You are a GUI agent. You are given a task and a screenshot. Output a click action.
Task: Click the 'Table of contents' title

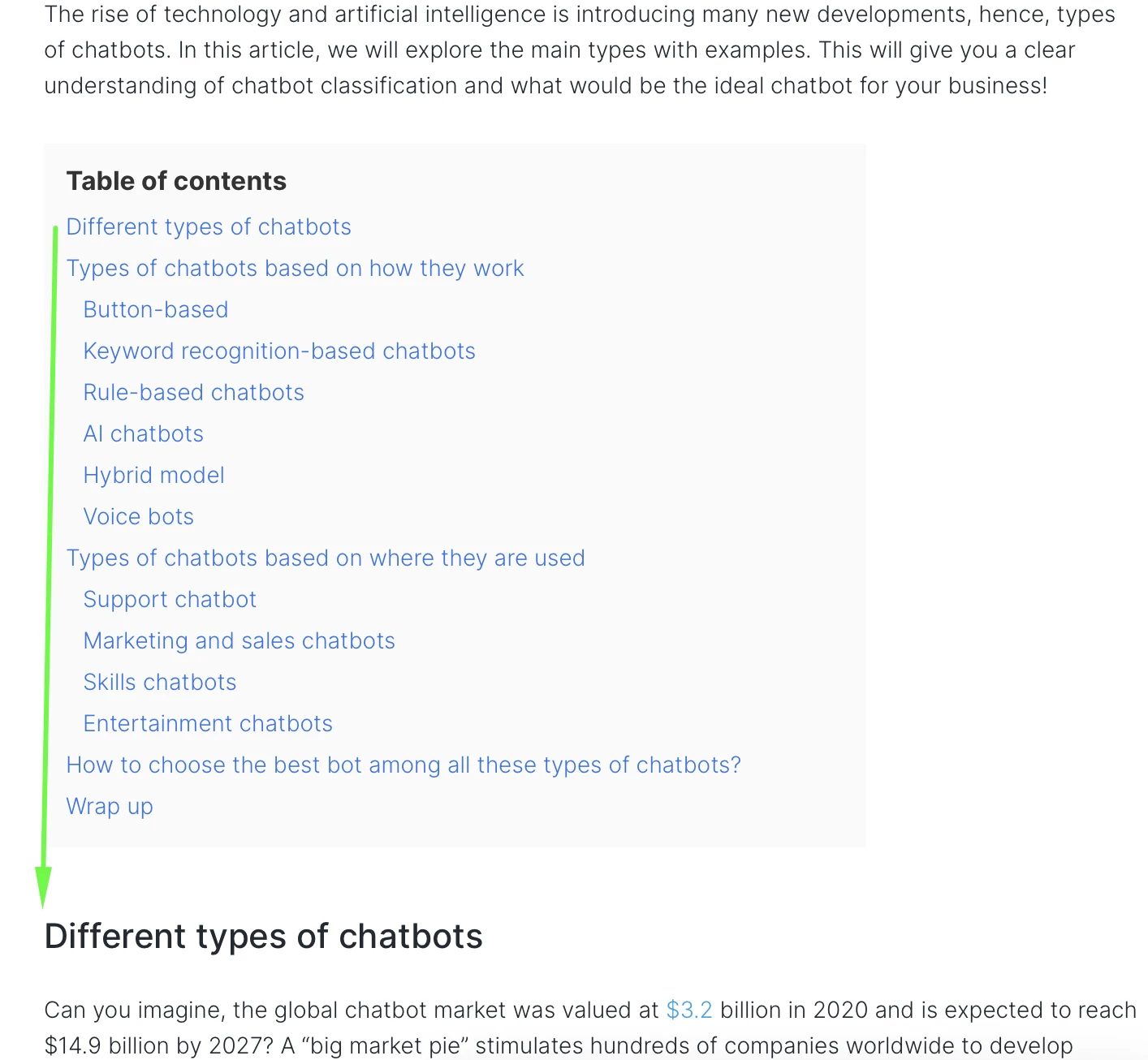pyautogui.click(x=176, y=181)
